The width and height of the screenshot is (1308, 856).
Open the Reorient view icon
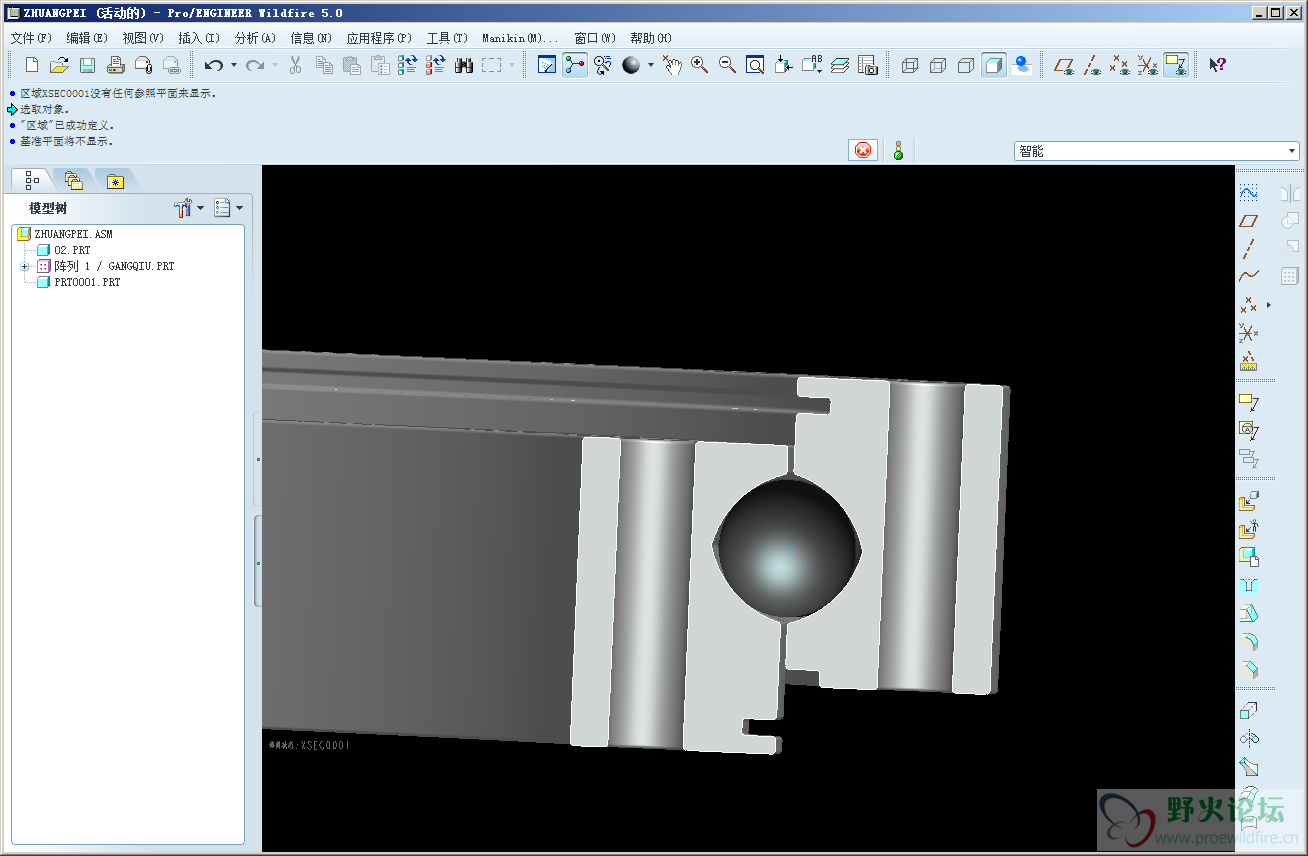(x=783, y=65)
